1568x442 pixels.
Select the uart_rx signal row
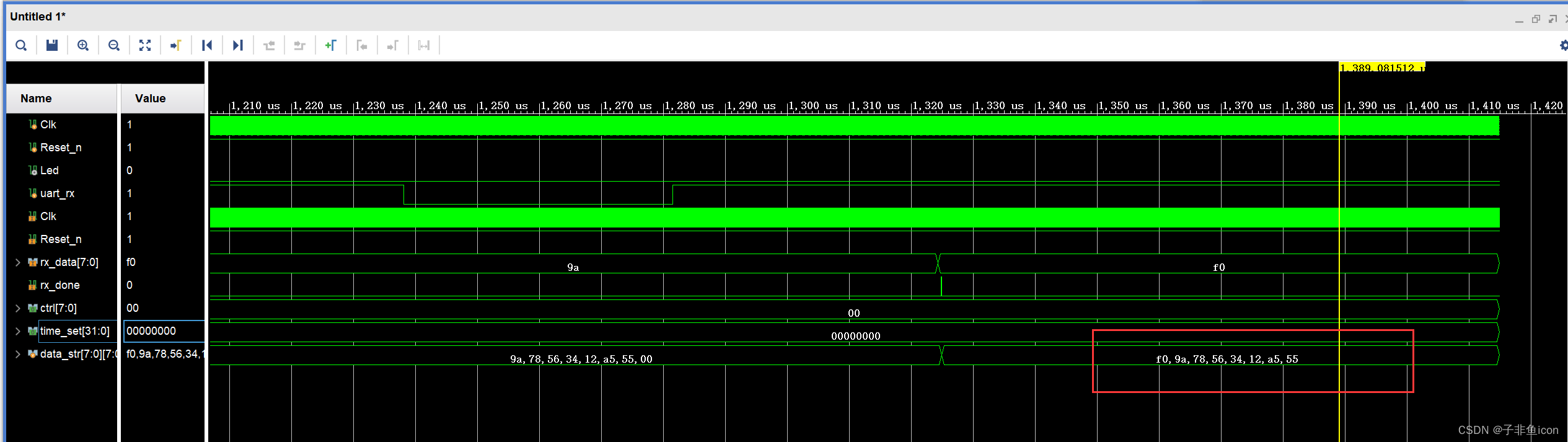[x=57, y=193]
